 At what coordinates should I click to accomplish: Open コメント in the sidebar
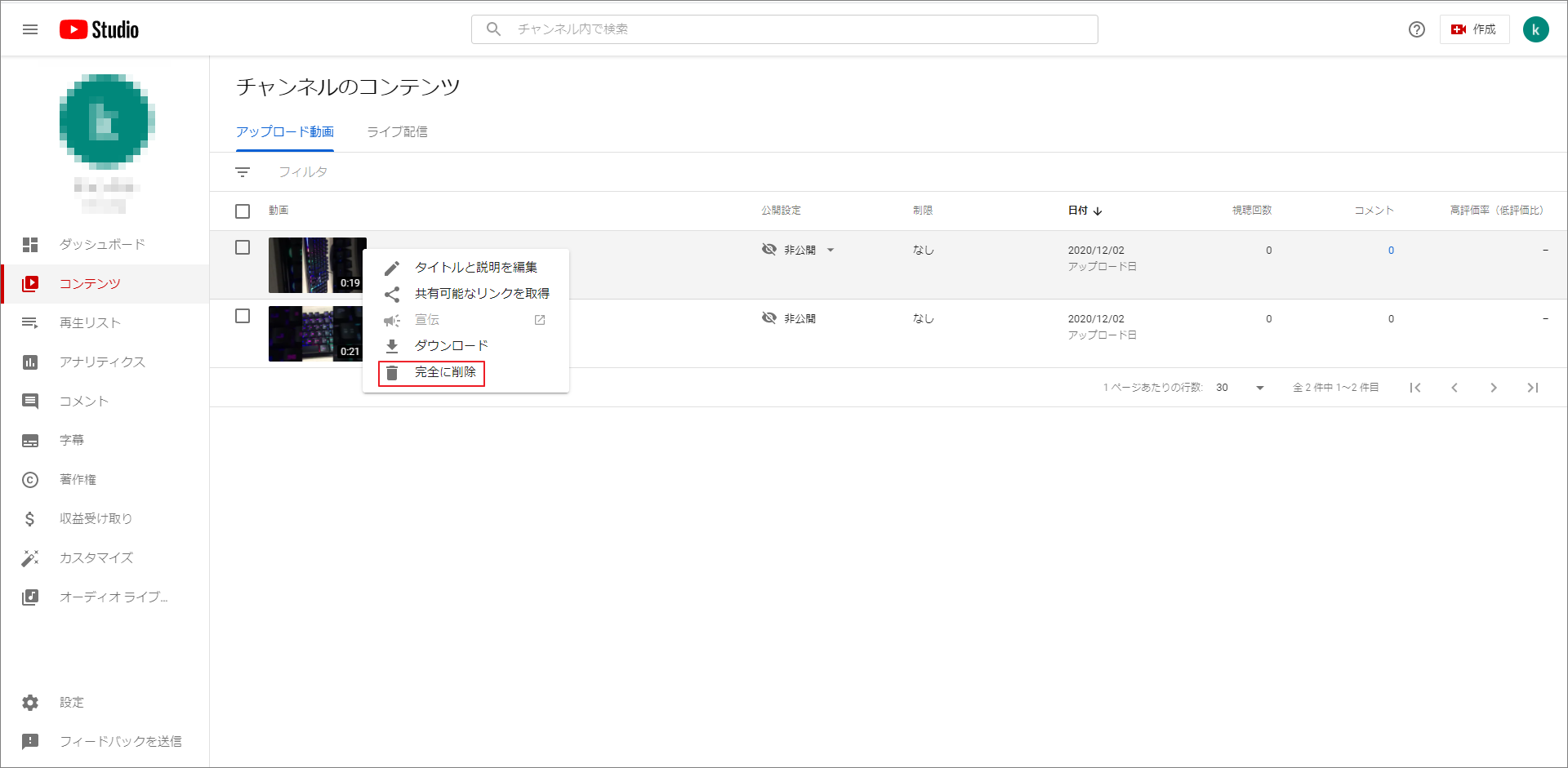[x=105, y=401]
